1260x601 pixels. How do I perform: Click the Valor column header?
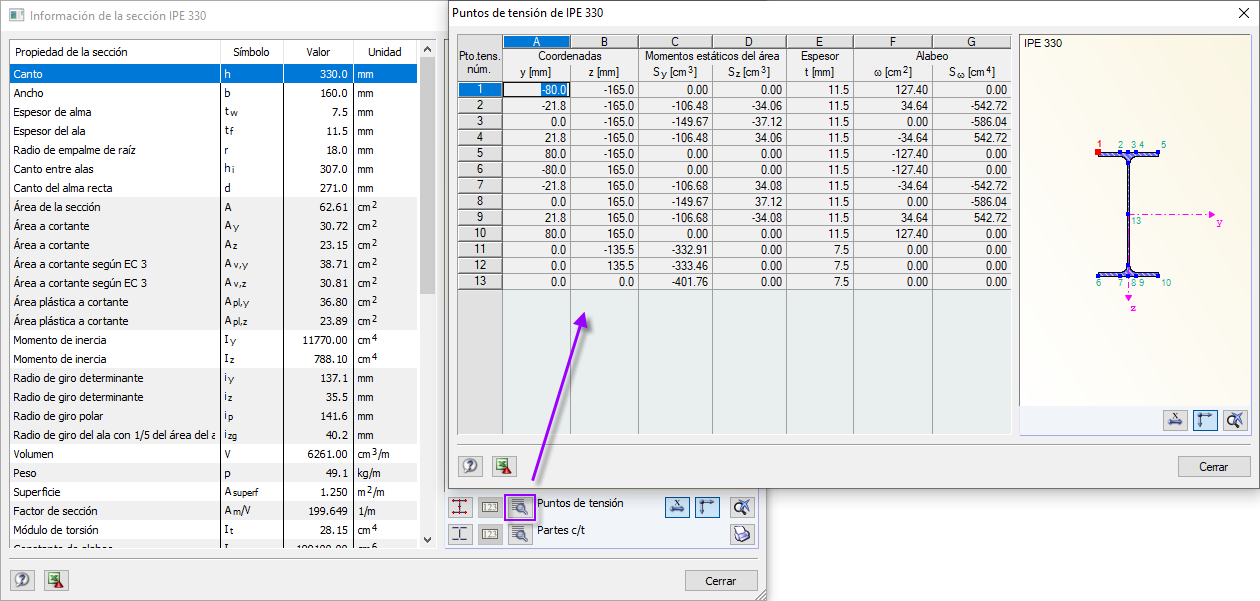click(318, 52)
